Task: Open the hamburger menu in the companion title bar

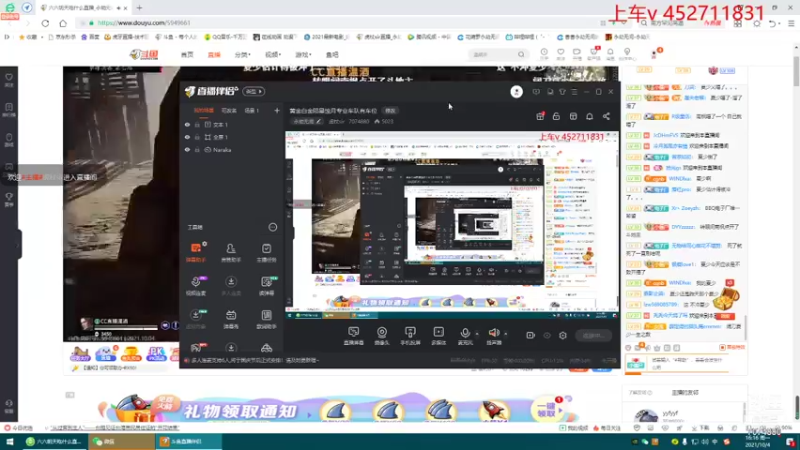Action: [x=574, y=92]
